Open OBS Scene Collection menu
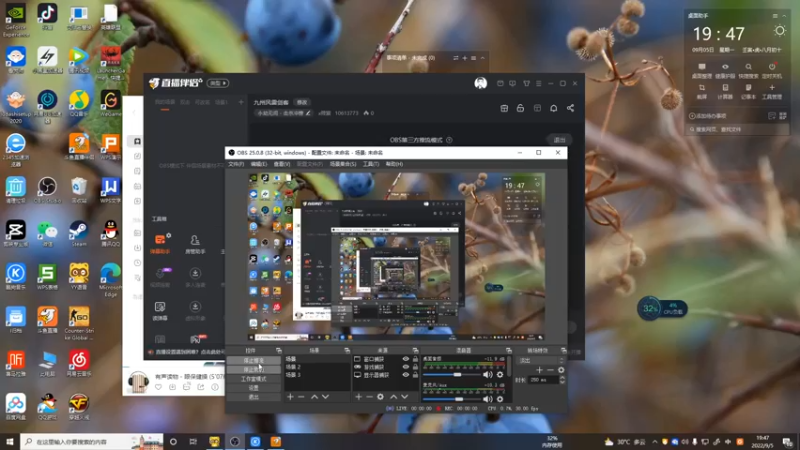800x450 pixels. tap(343, 164)
